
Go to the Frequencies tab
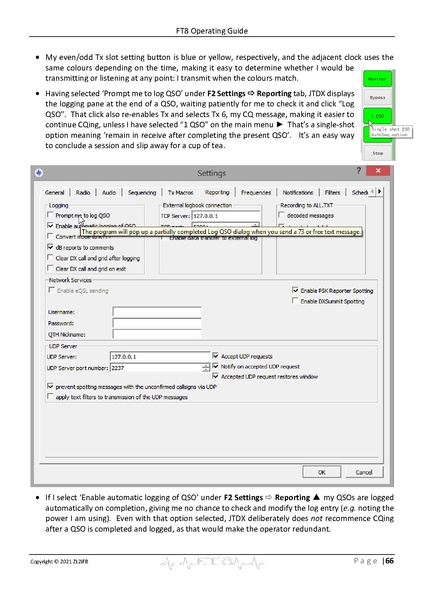[x=256, y=192]
